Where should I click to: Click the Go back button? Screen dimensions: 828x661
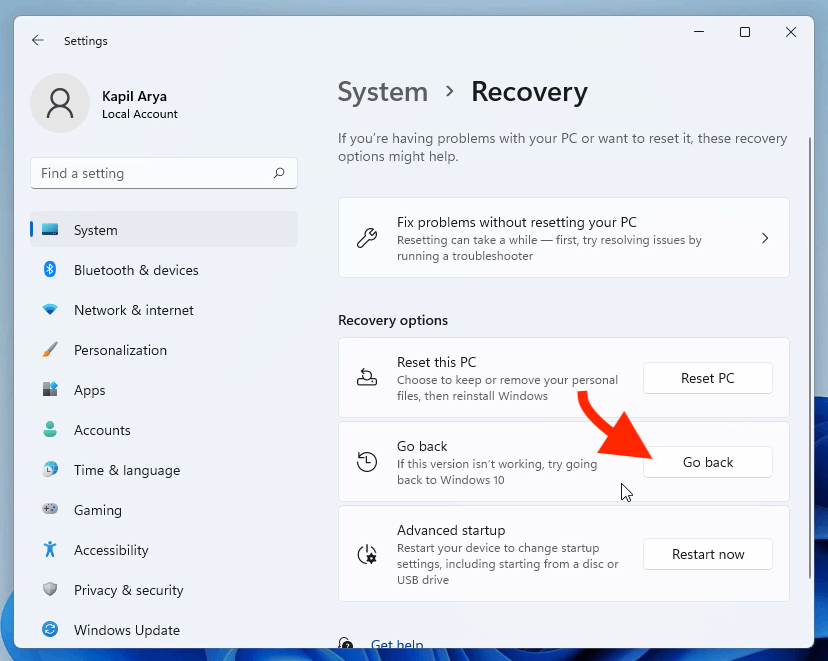(707, 462)
